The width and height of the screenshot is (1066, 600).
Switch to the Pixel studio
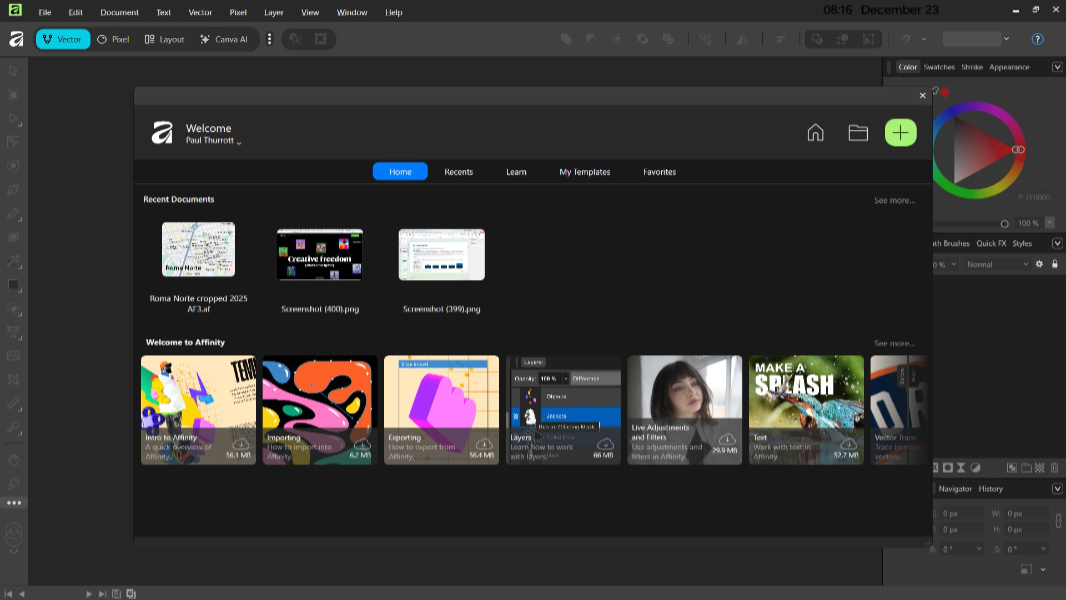(x=113, y=39)
